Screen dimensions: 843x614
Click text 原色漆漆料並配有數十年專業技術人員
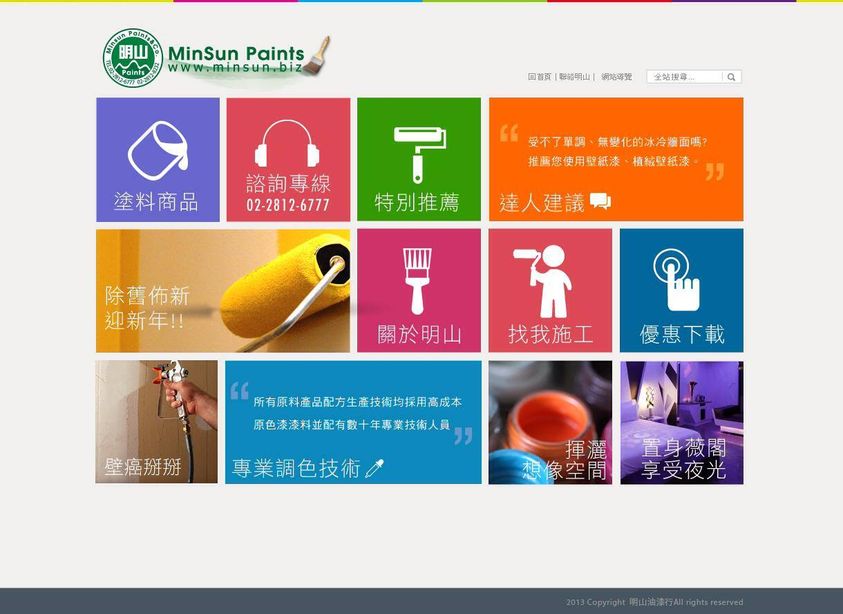(352, 425)
